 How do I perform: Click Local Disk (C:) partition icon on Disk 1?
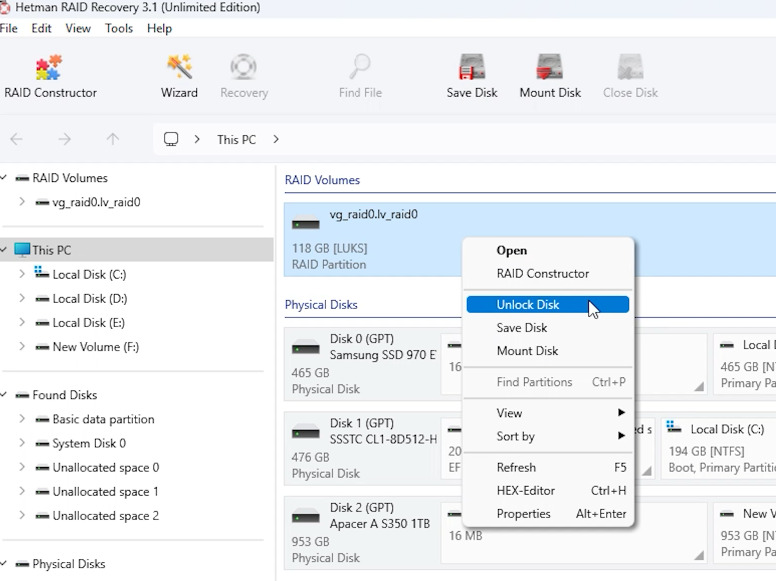pyautogui.click(x=674, y=427)
